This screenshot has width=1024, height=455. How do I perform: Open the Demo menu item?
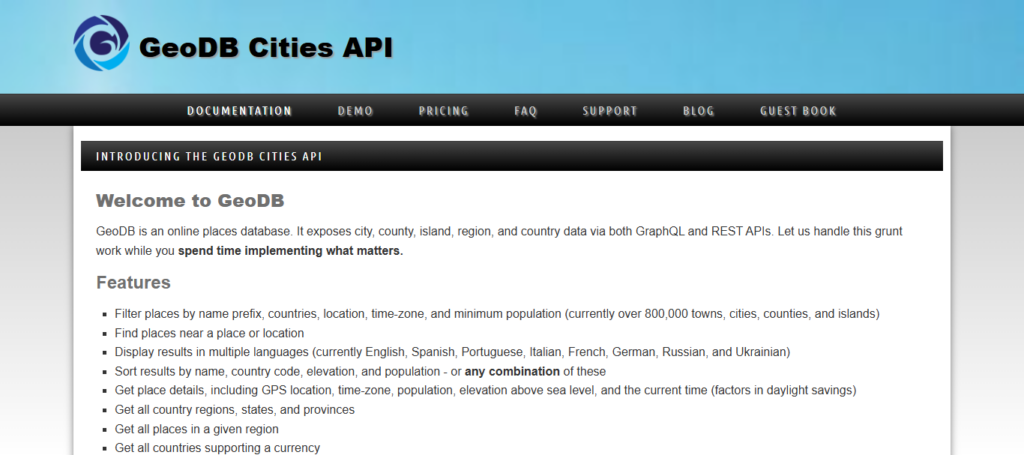355,111
